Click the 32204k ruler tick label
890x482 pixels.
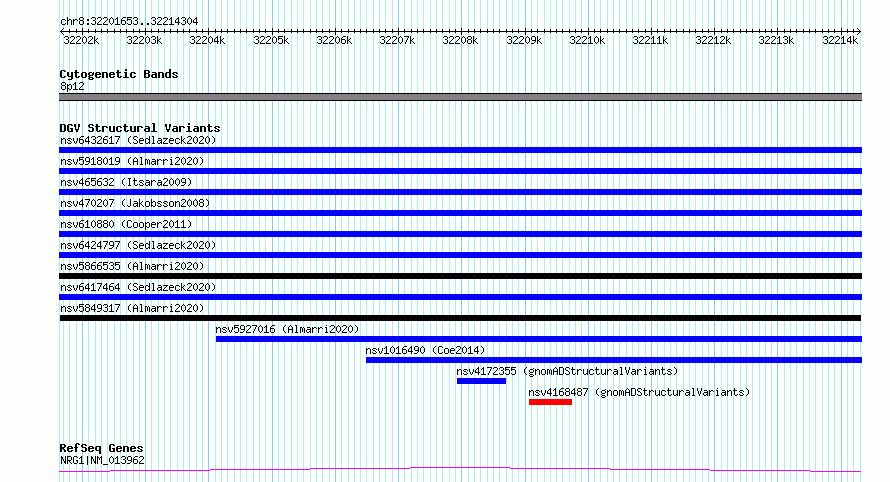207,41
